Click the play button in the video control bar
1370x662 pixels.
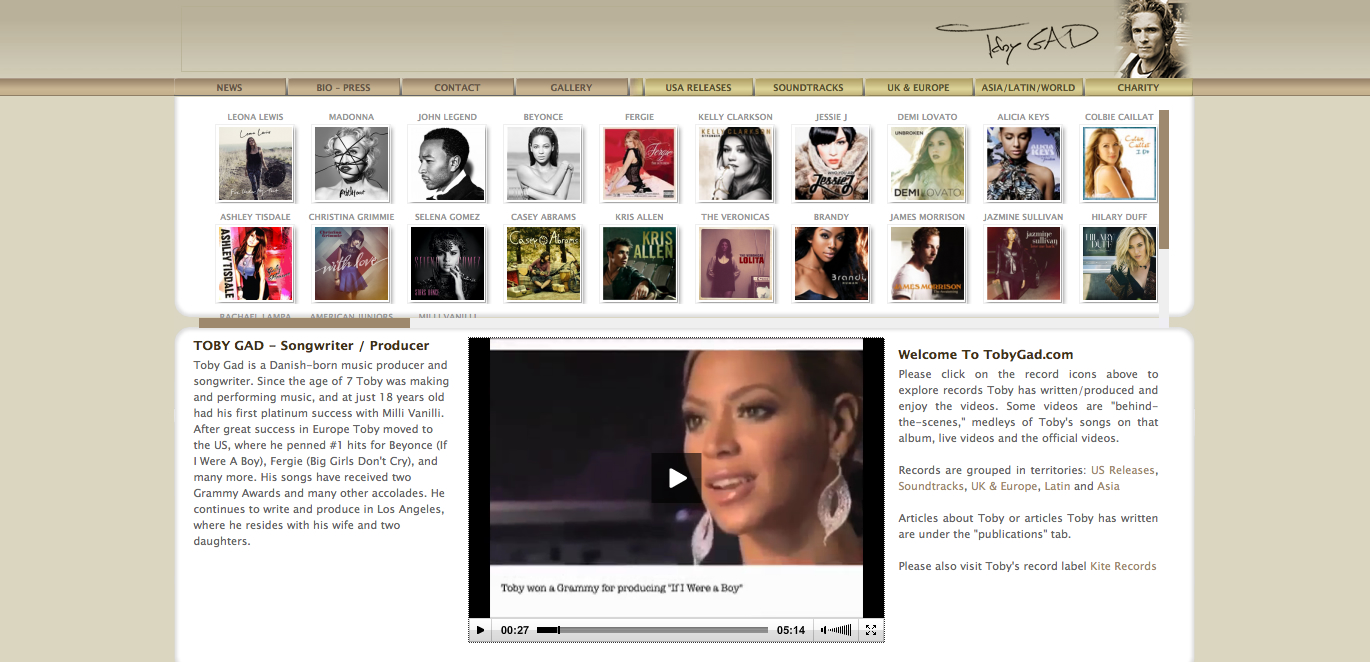tap(480, 630)
